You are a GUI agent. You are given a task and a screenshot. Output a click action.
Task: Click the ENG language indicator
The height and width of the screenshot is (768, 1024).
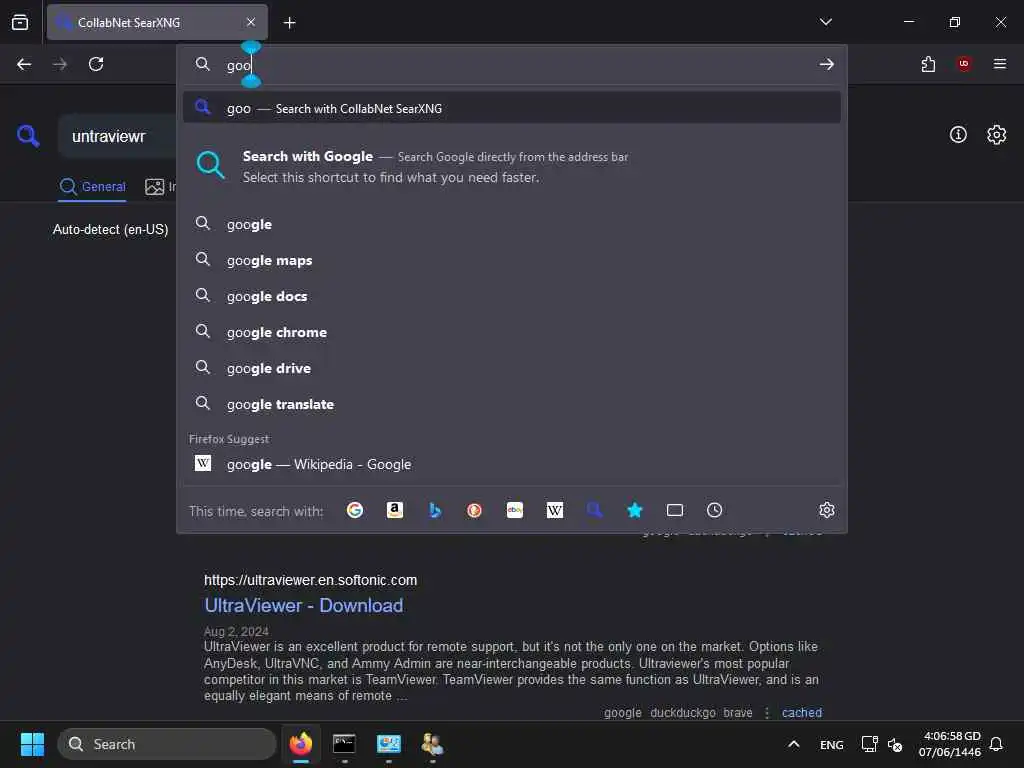[831, 744]
